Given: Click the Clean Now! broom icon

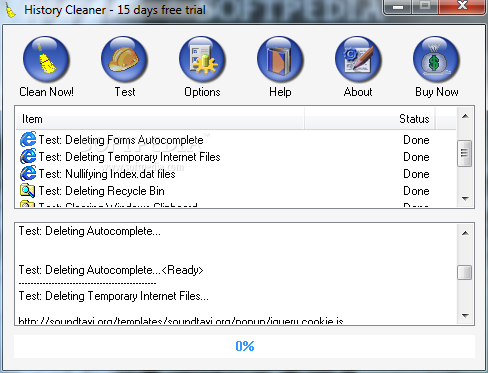Looking at the screenshot, I should [46, 59].
